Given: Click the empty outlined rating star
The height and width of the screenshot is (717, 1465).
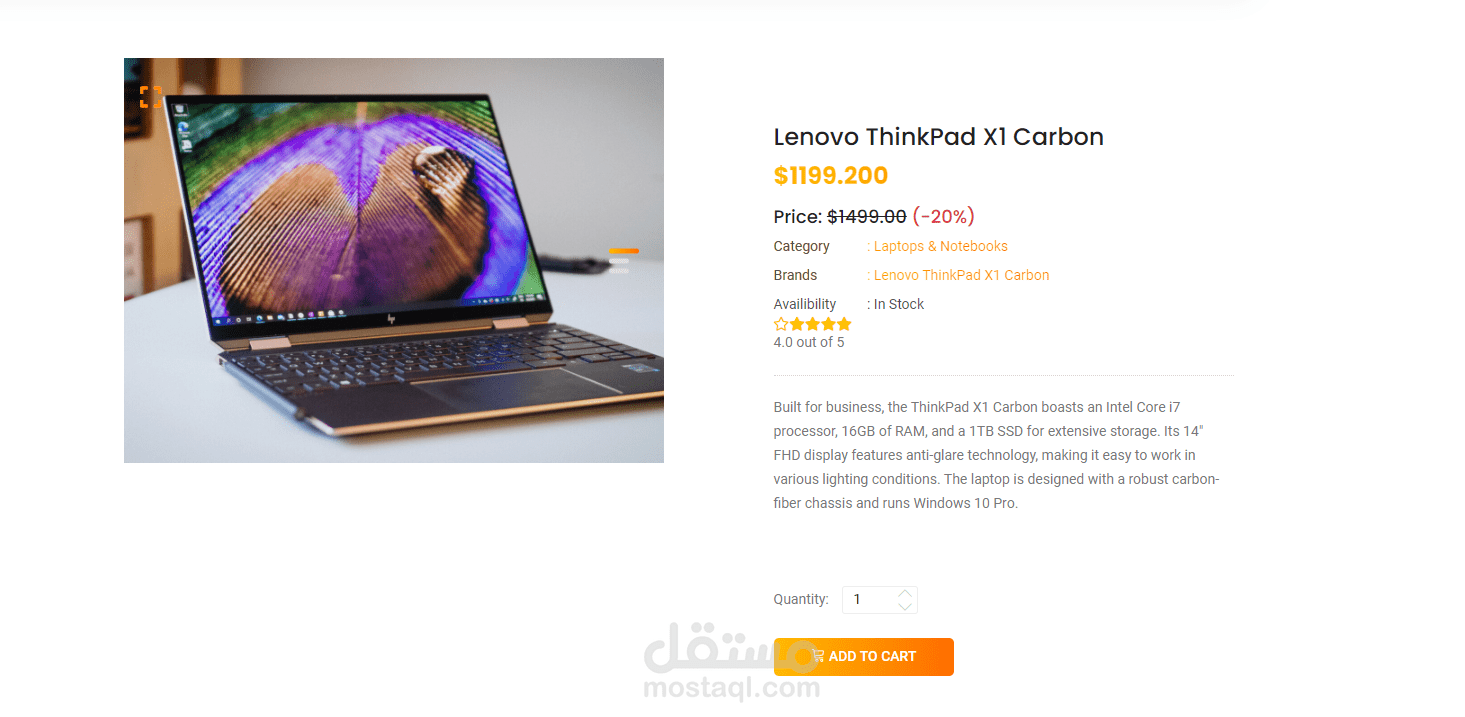Looking at the screenshot, I should click(781, 324).
